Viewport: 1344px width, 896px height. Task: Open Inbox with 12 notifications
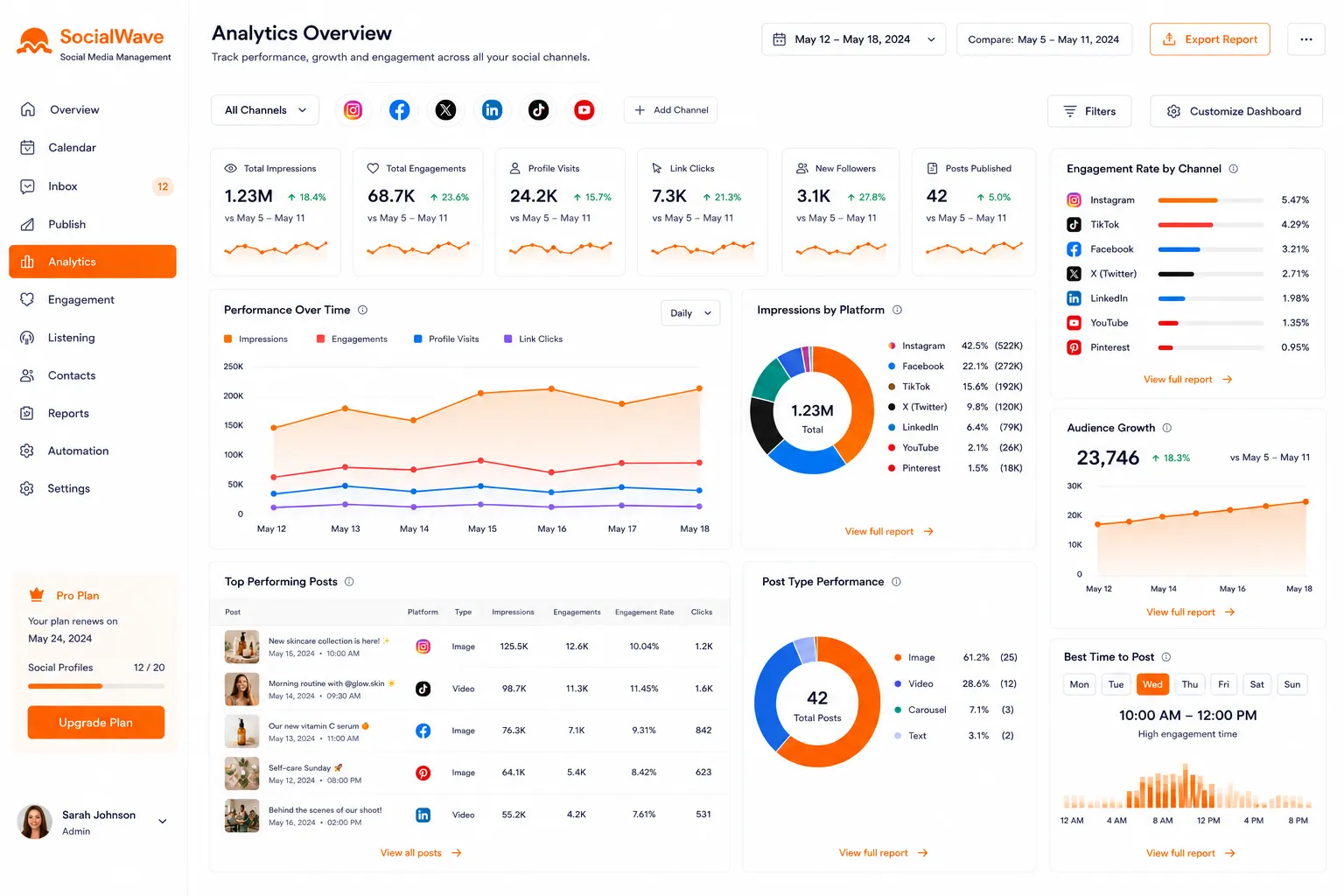click(x=93, y=186)
